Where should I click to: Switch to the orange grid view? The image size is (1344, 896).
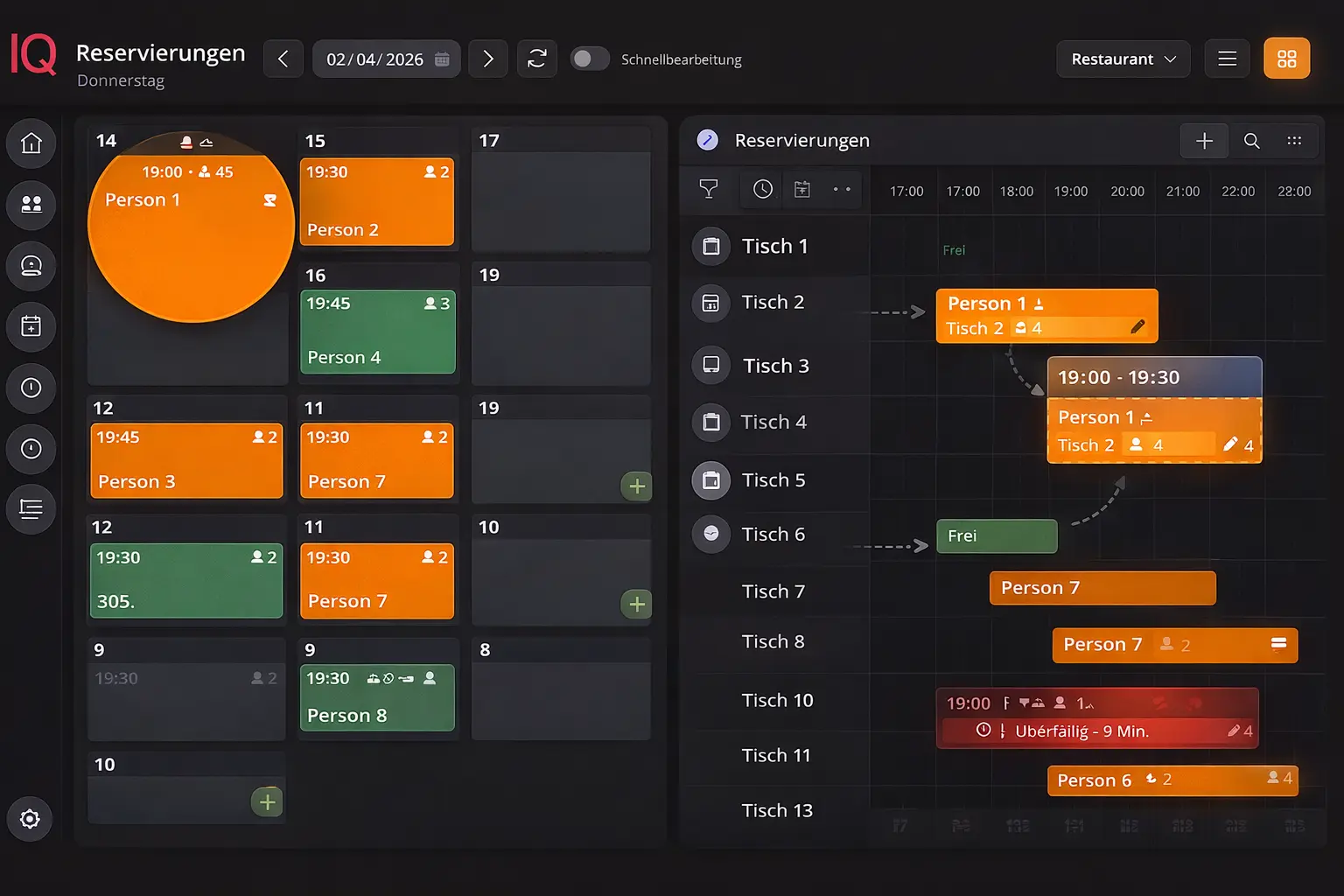1286,59
